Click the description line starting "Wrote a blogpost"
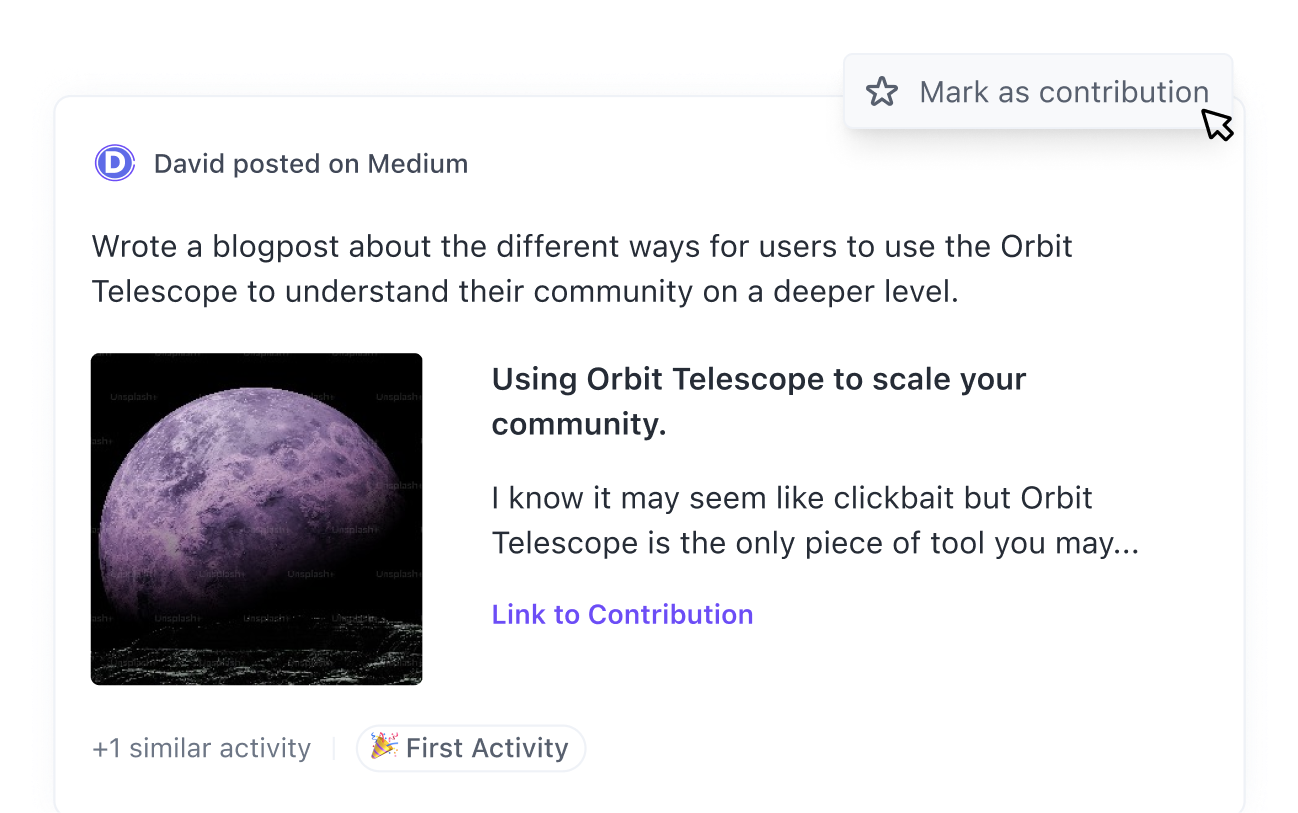Screen dimensions: 1298x813 click(581, 246)
